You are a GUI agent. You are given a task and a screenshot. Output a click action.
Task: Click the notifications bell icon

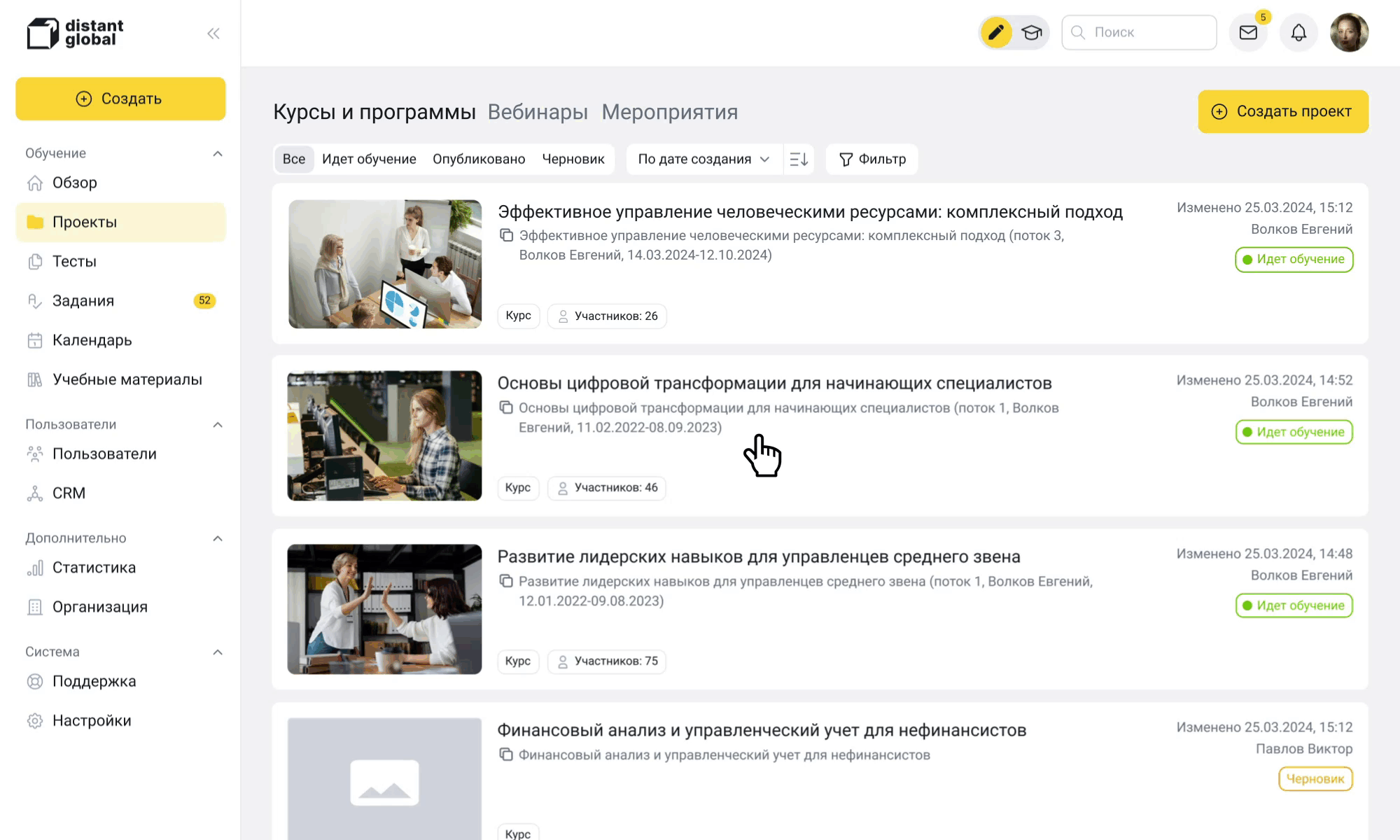[1298, 33]
